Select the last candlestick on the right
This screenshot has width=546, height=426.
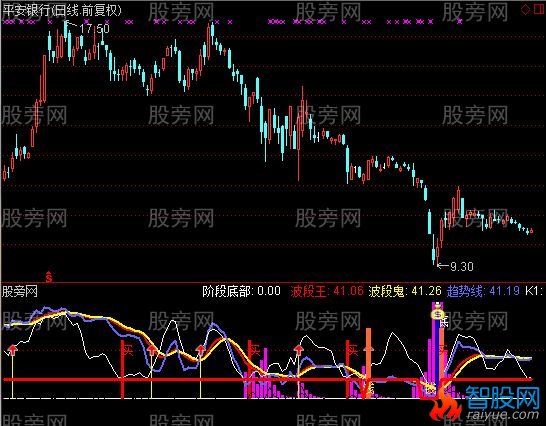[x=531, y=231]
